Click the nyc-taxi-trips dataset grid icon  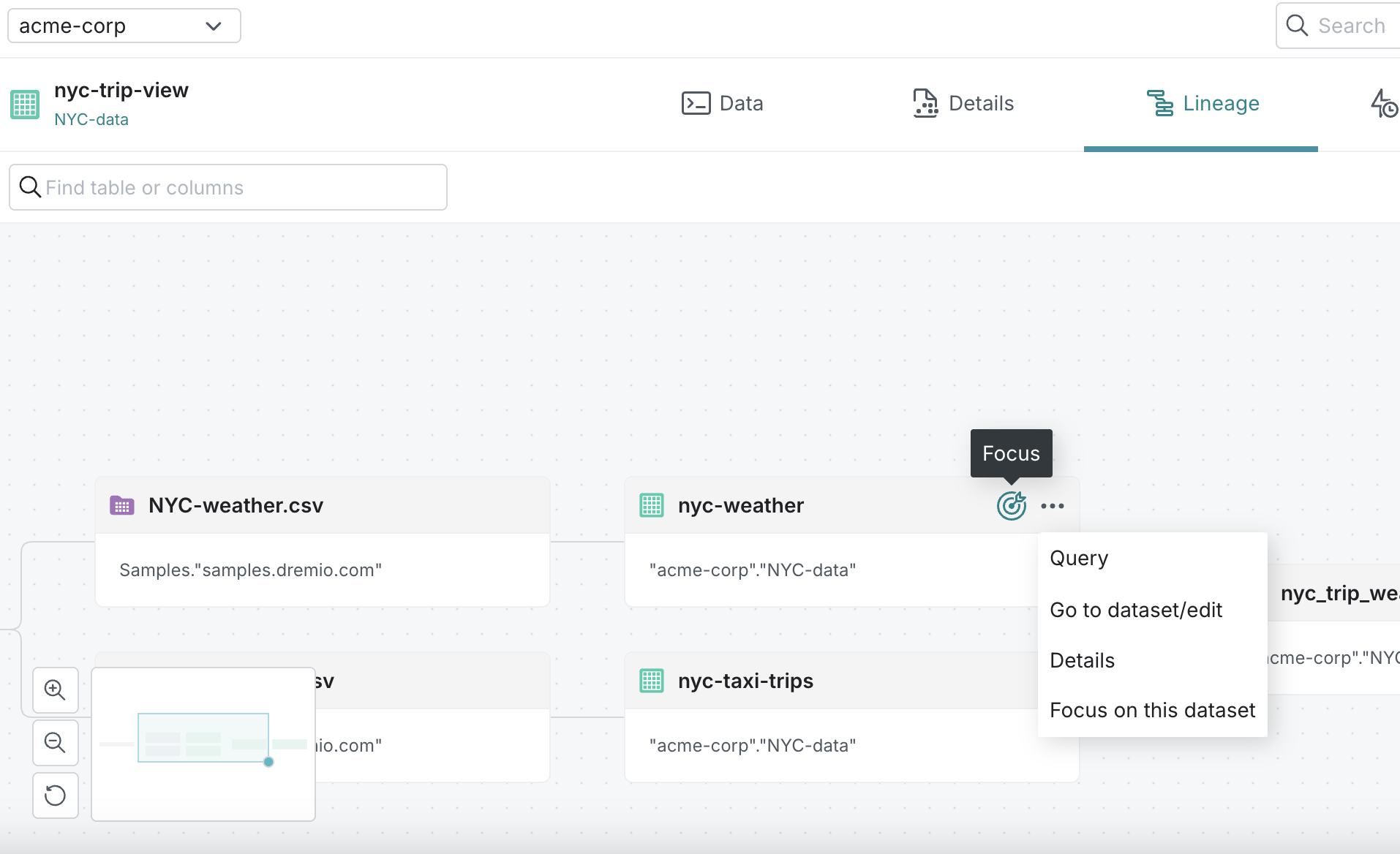tap(652, 680)
